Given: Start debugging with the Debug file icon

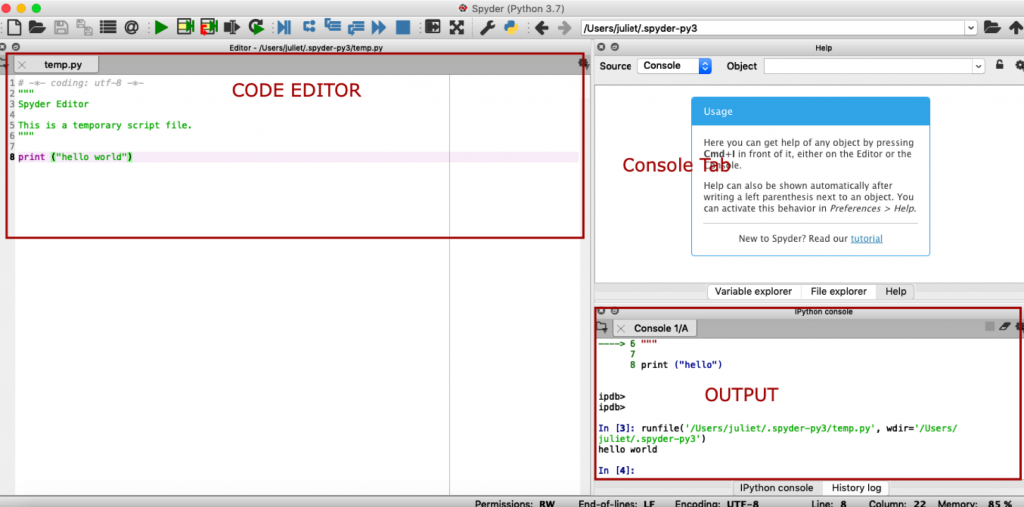Looking at the screenshot, I should click(x=284, y=28).
